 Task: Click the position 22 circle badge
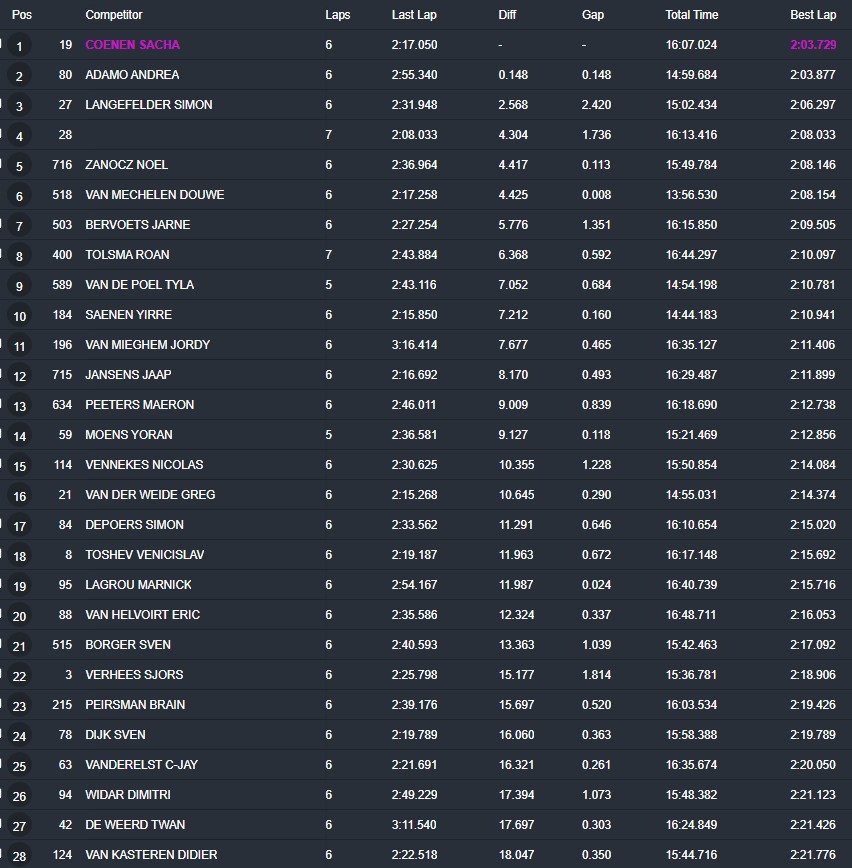point(19,676)
